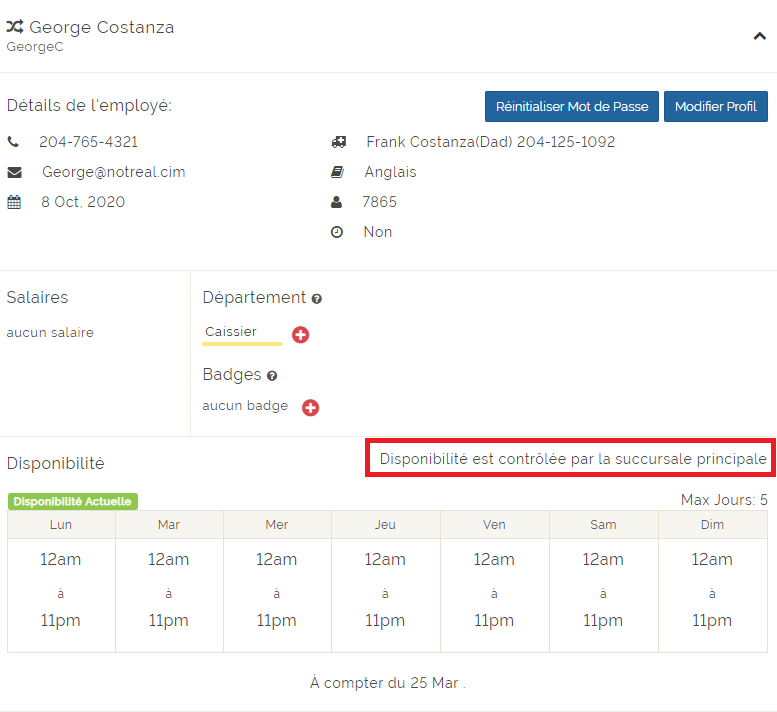The image size is (777, 712).
Task: Open the Badges help question mark
Action: [x=272, y=376]
